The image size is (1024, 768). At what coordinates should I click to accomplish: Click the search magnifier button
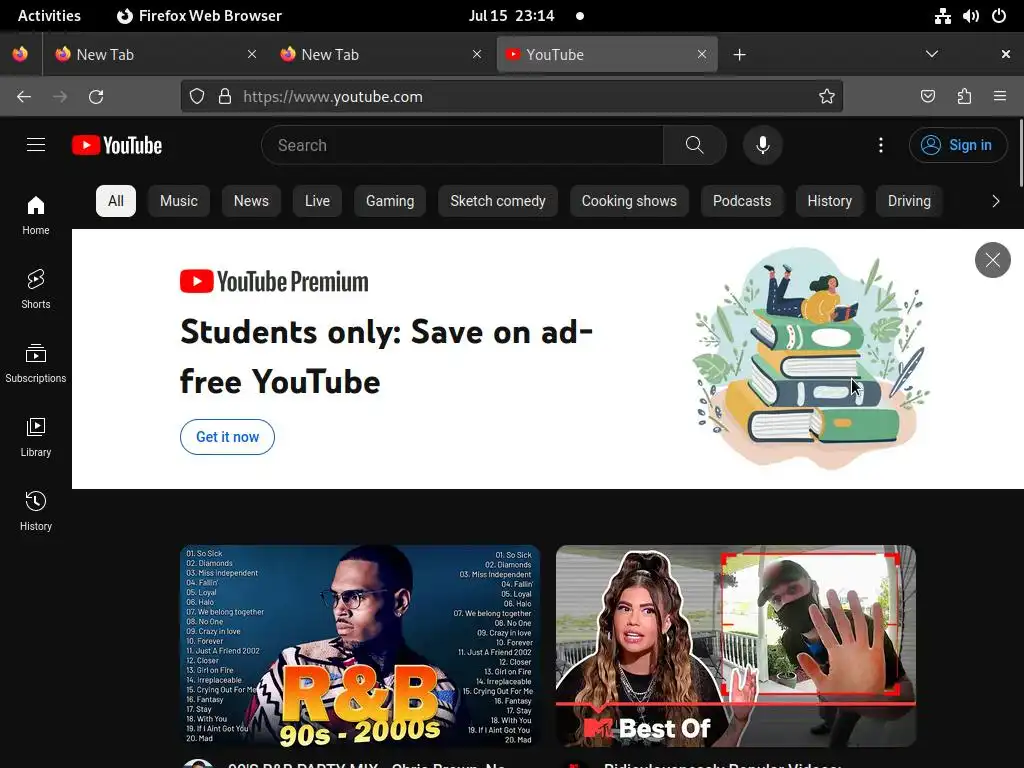pos(695,145)
